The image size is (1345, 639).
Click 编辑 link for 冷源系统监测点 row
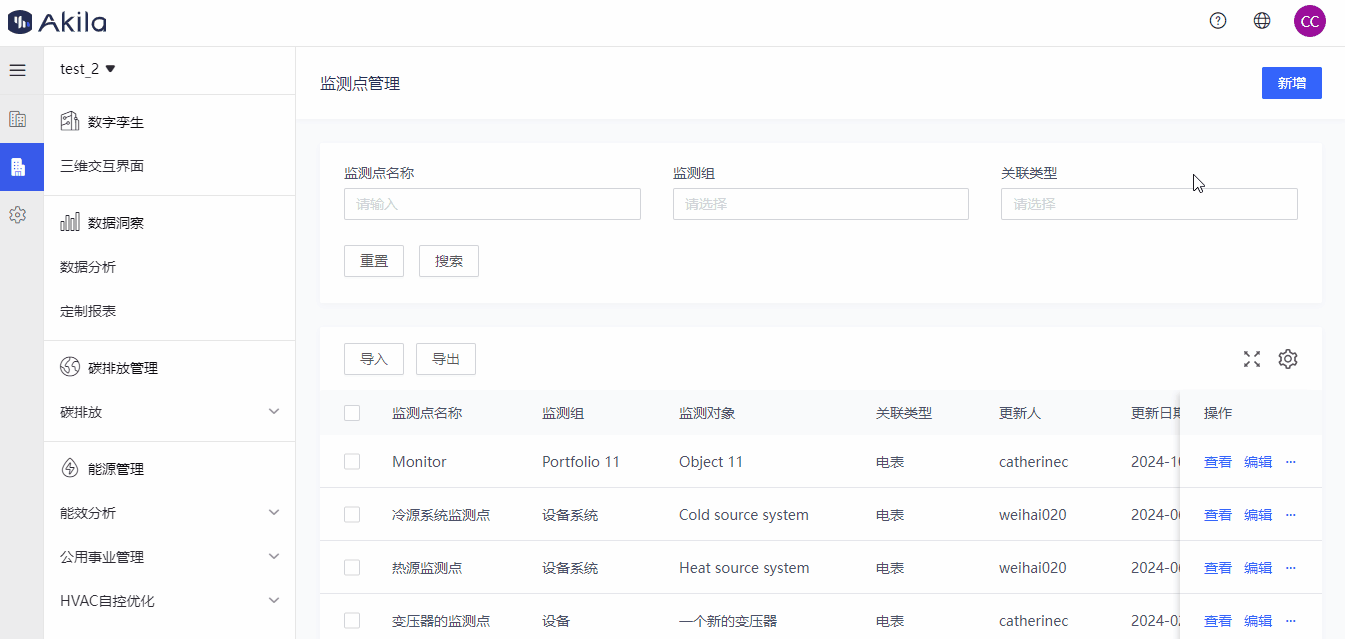click(1257, 515)
